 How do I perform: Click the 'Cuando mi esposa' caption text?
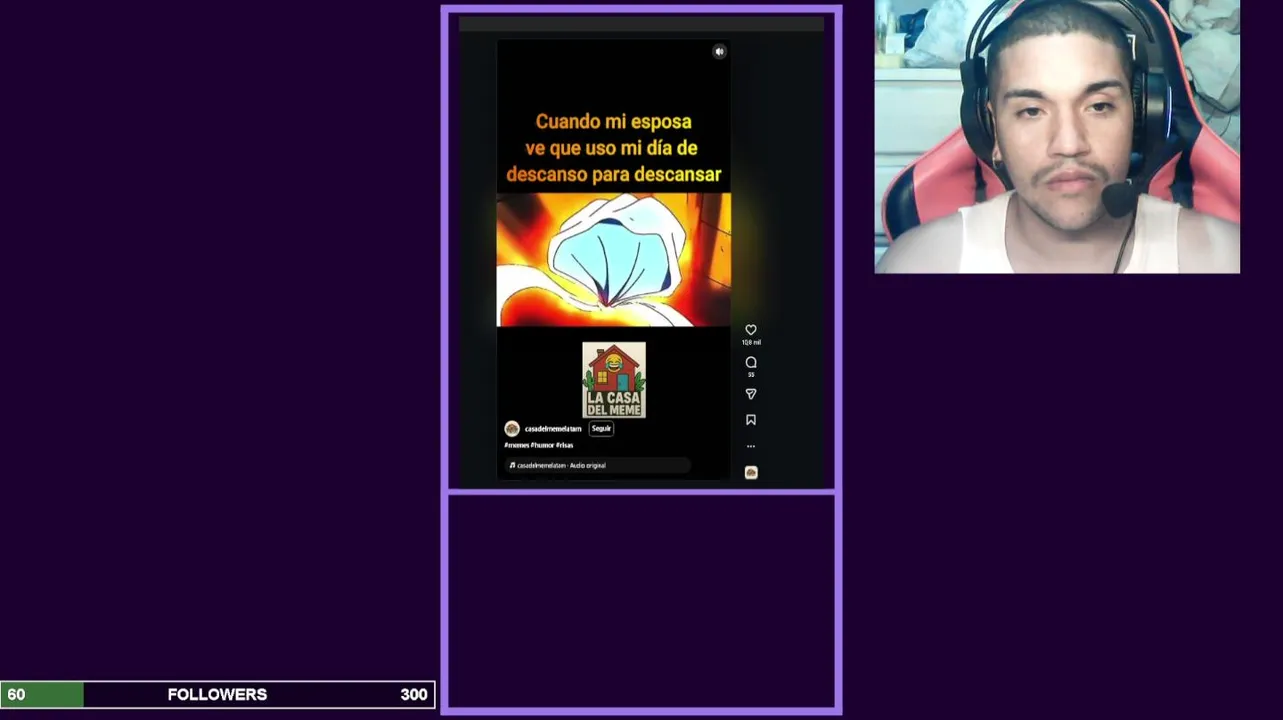pos(614,148)
